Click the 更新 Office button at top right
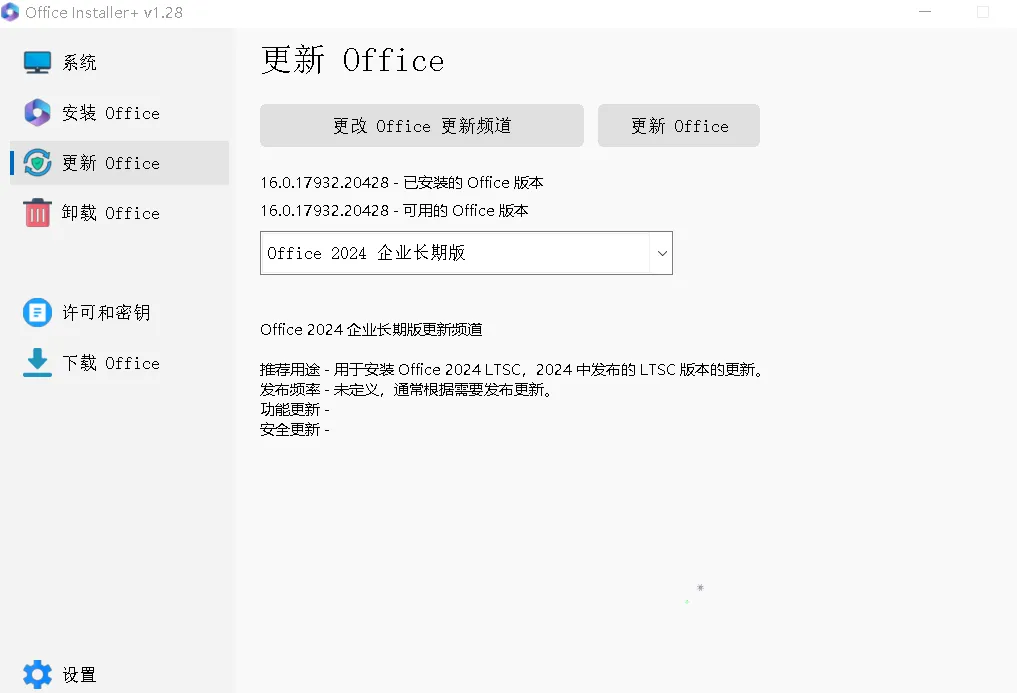 (x=678, y=125)
